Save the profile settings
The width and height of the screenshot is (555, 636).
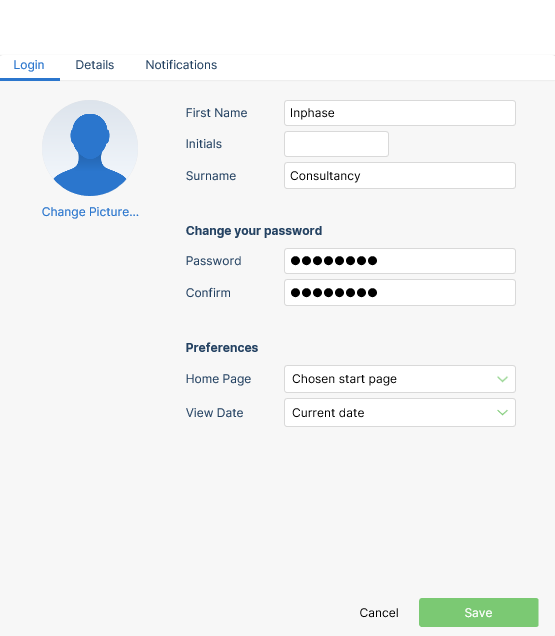click(479, 612)
